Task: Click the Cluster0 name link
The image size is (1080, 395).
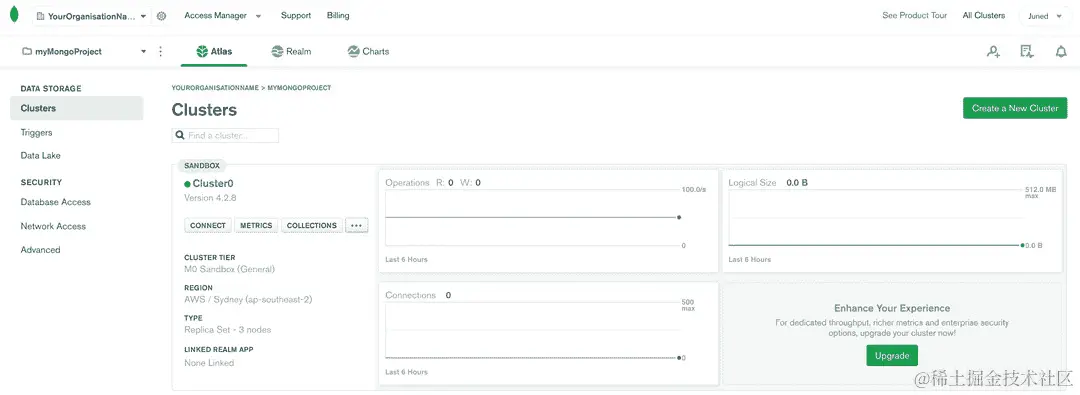Action: pyautogui.click(x=213, y=183)
